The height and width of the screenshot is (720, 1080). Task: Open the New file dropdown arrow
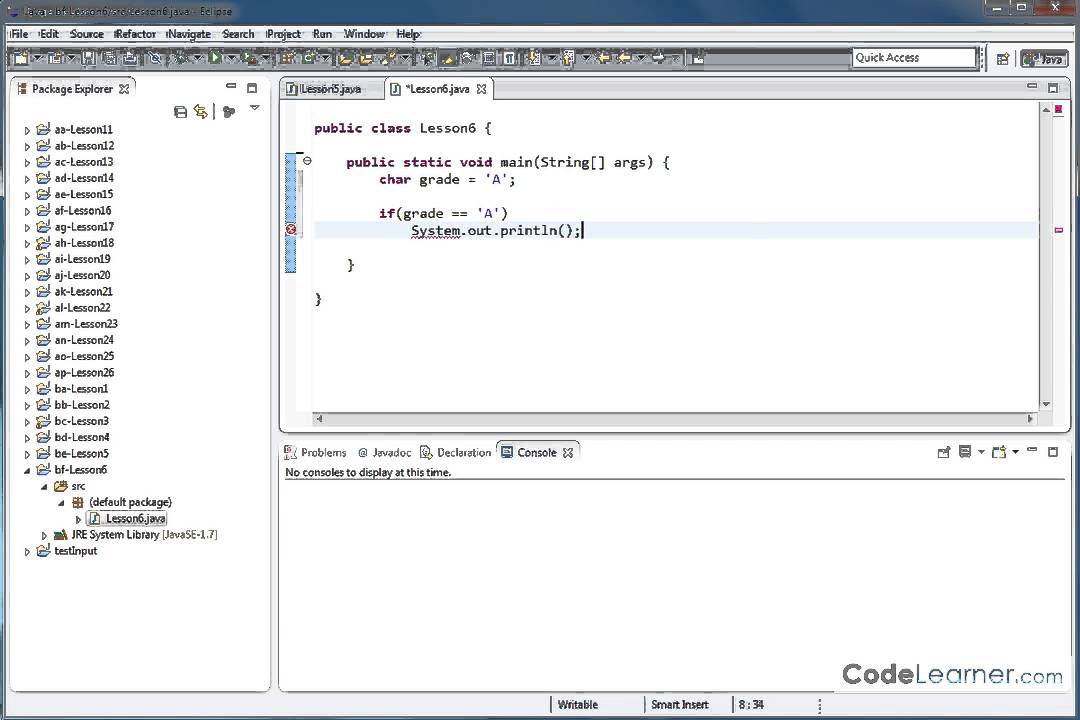point(37,59)
